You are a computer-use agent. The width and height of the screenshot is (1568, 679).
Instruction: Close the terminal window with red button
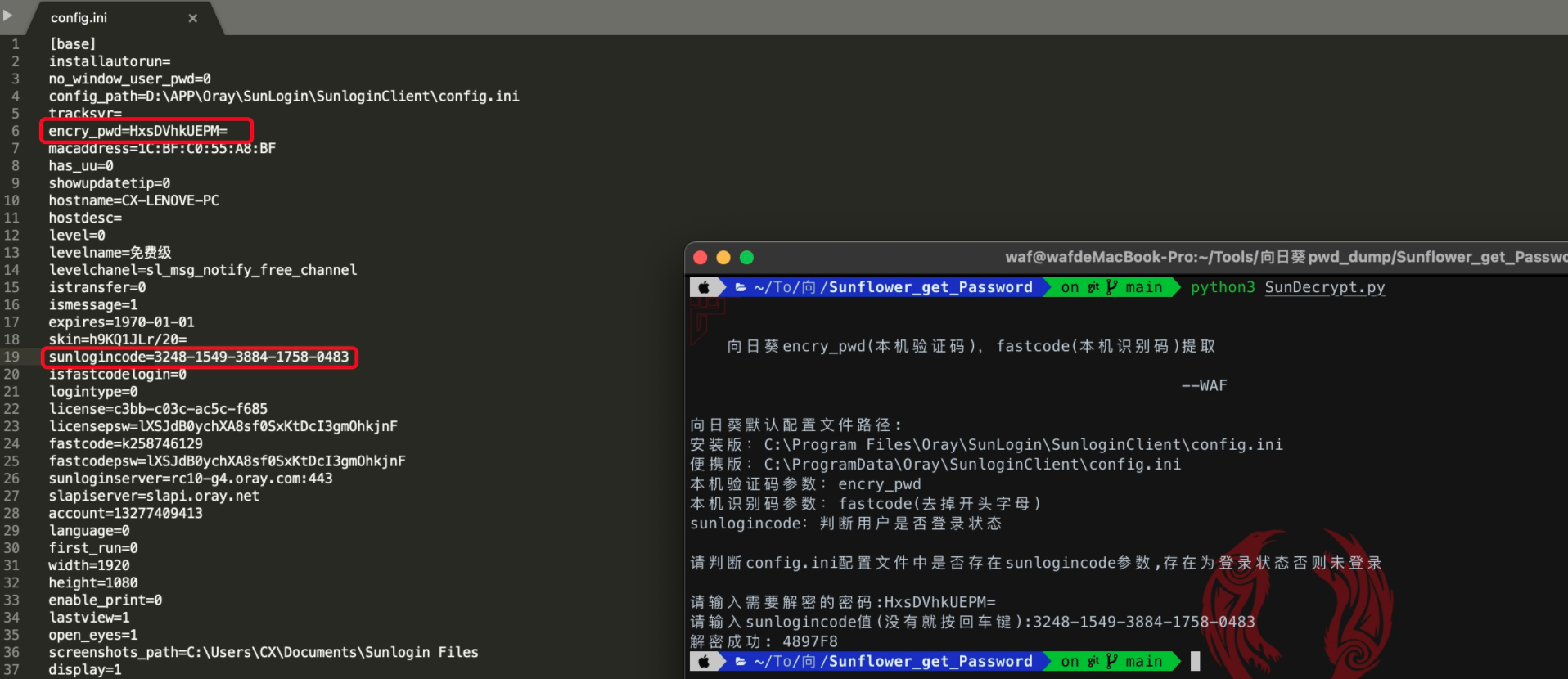700,258
